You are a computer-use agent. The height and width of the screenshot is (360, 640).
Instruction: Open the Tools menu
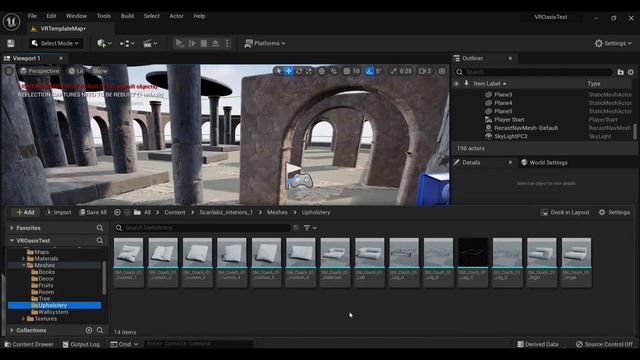click(x=104, y=16)
